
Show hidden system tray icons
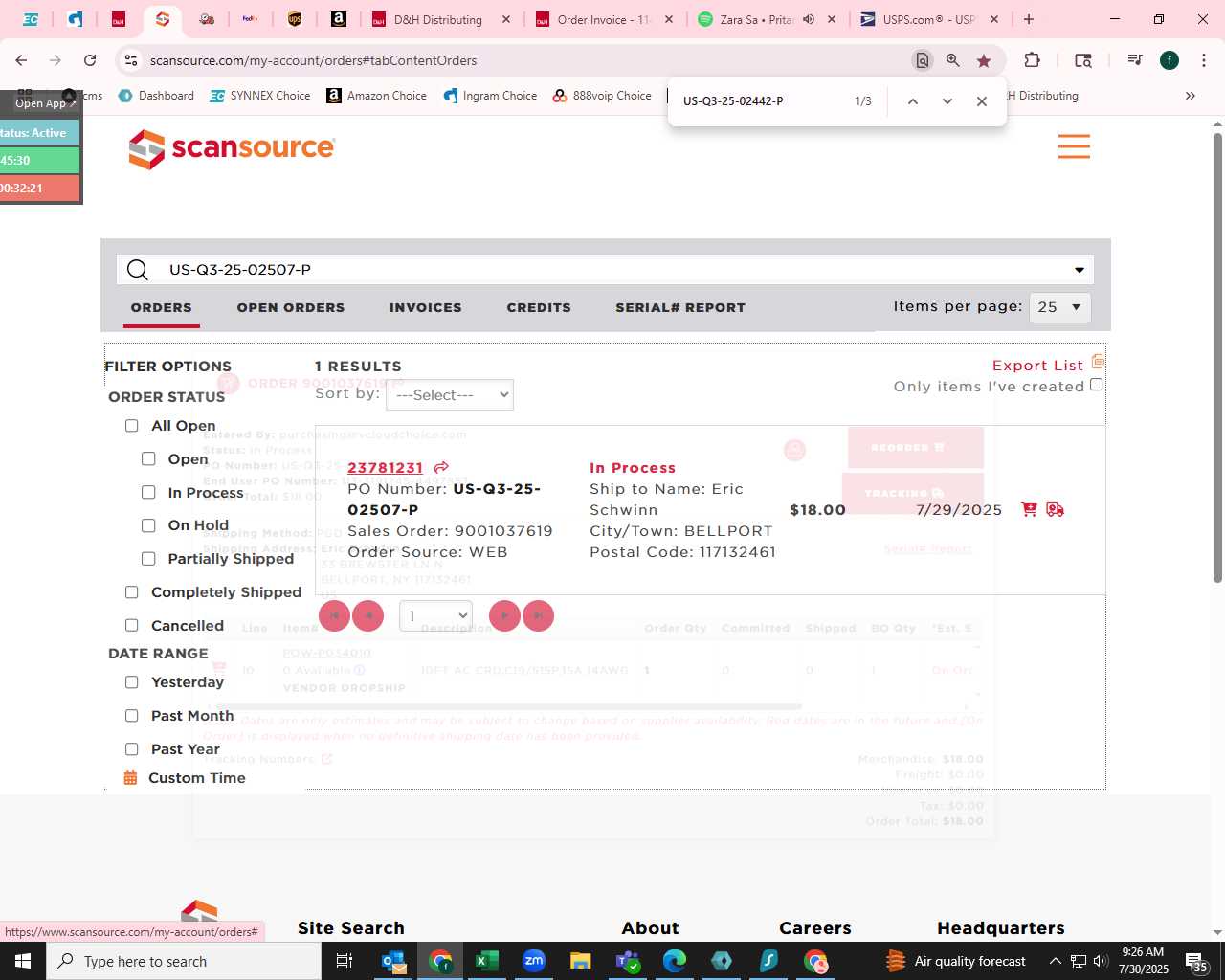click(1055, 961)
